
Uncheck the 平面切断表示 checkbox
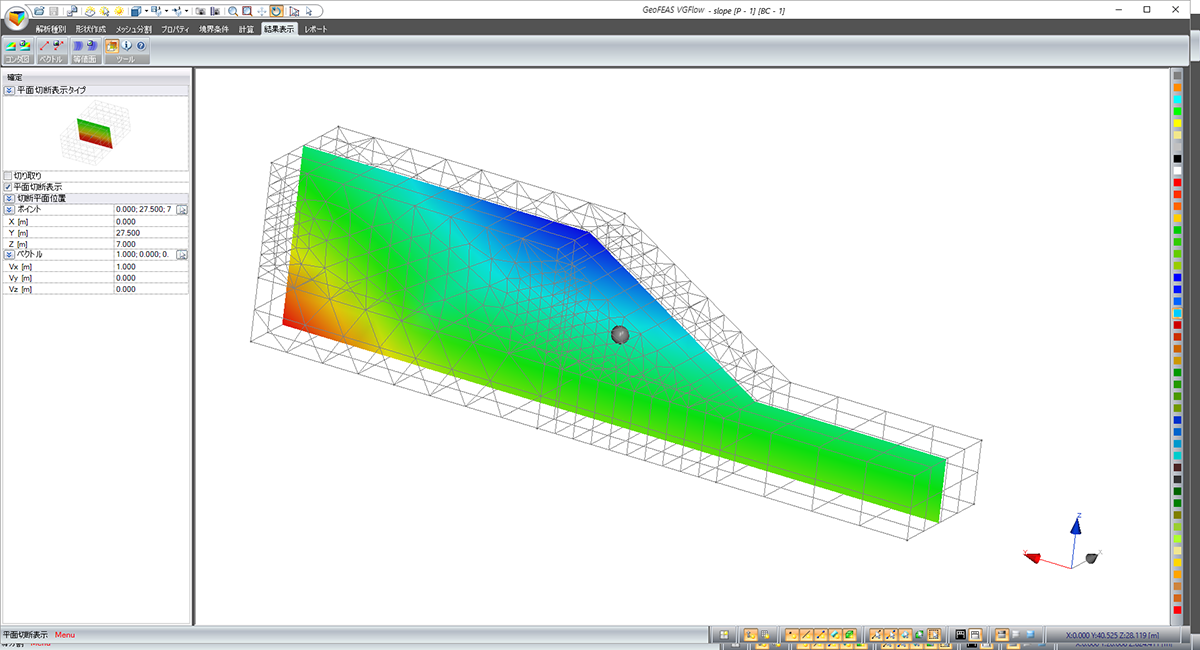click(x=8, y=187)
